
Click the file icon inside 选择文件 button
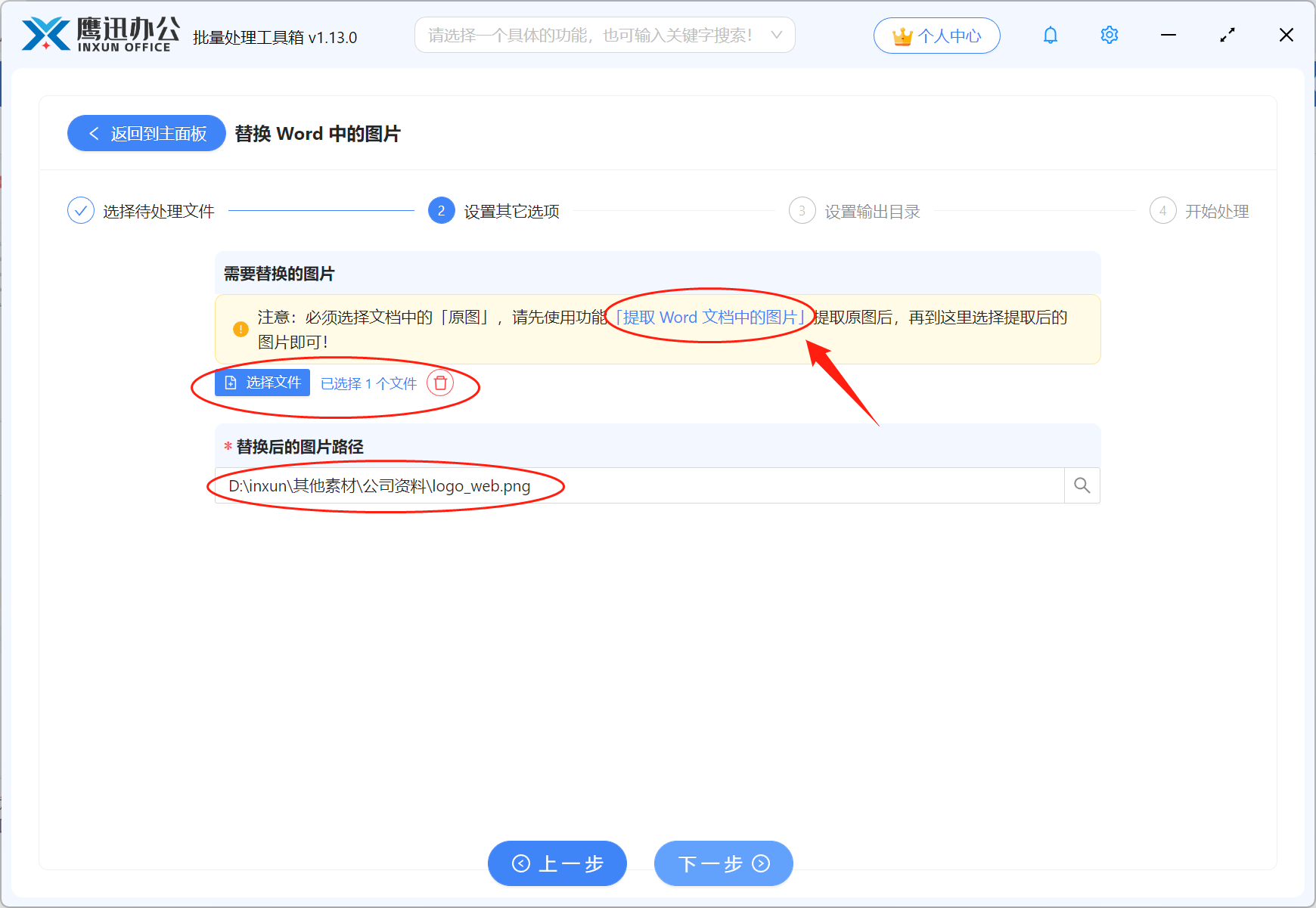(231, 383)
